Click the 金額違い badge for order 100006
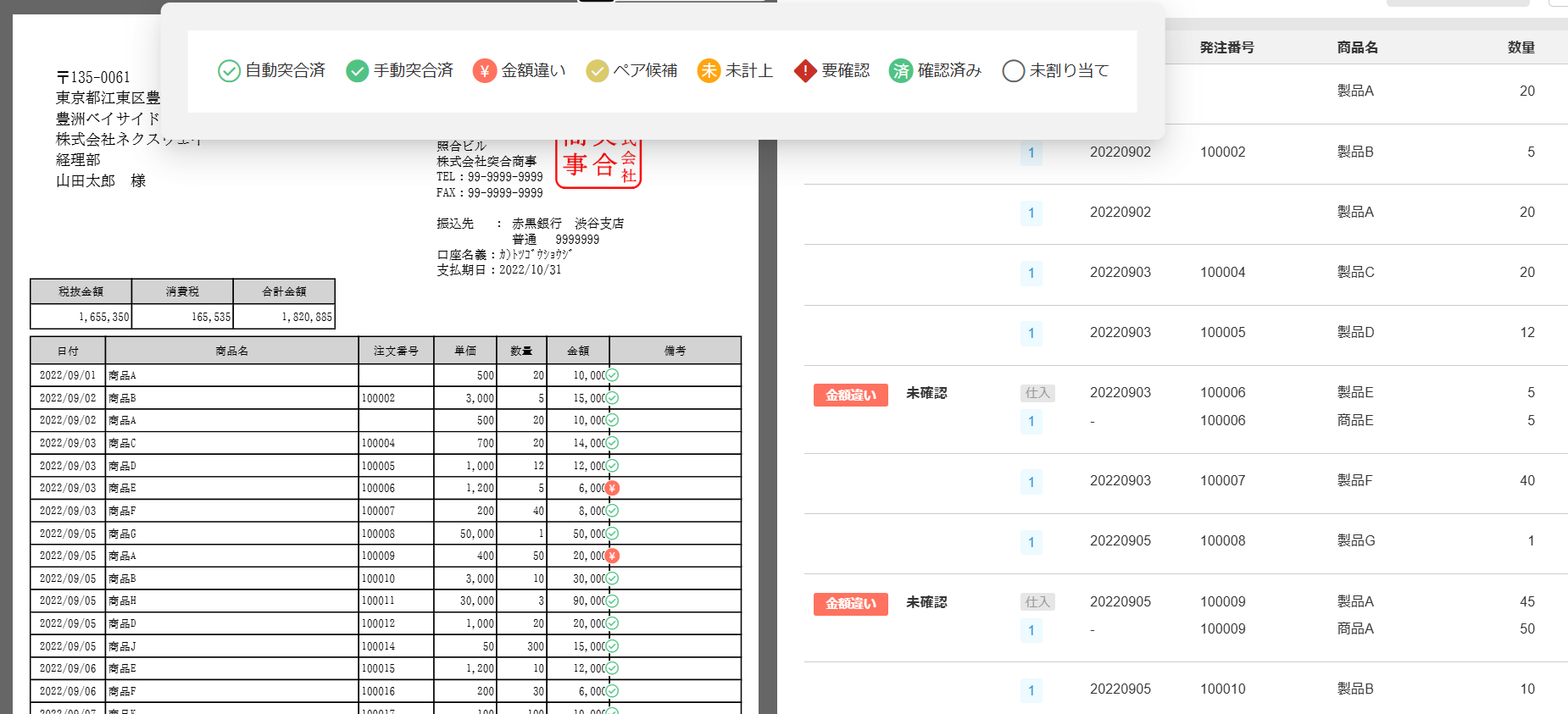The width and height of the screenshot is (1568, 714). (851, 395)
